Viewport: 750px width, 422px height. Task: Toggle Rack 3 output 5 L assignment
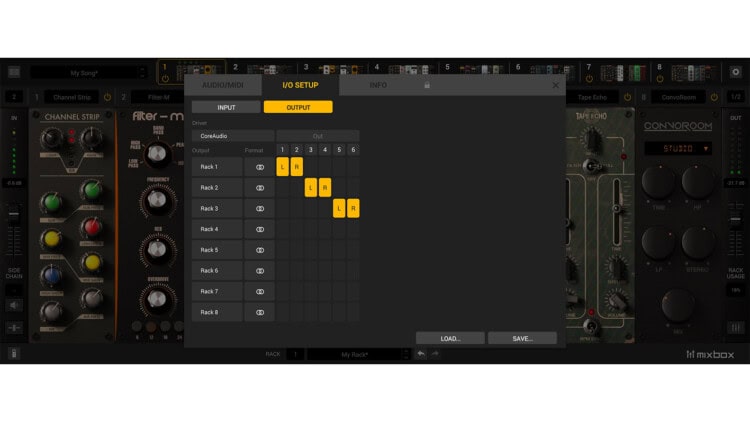point(339,209)
